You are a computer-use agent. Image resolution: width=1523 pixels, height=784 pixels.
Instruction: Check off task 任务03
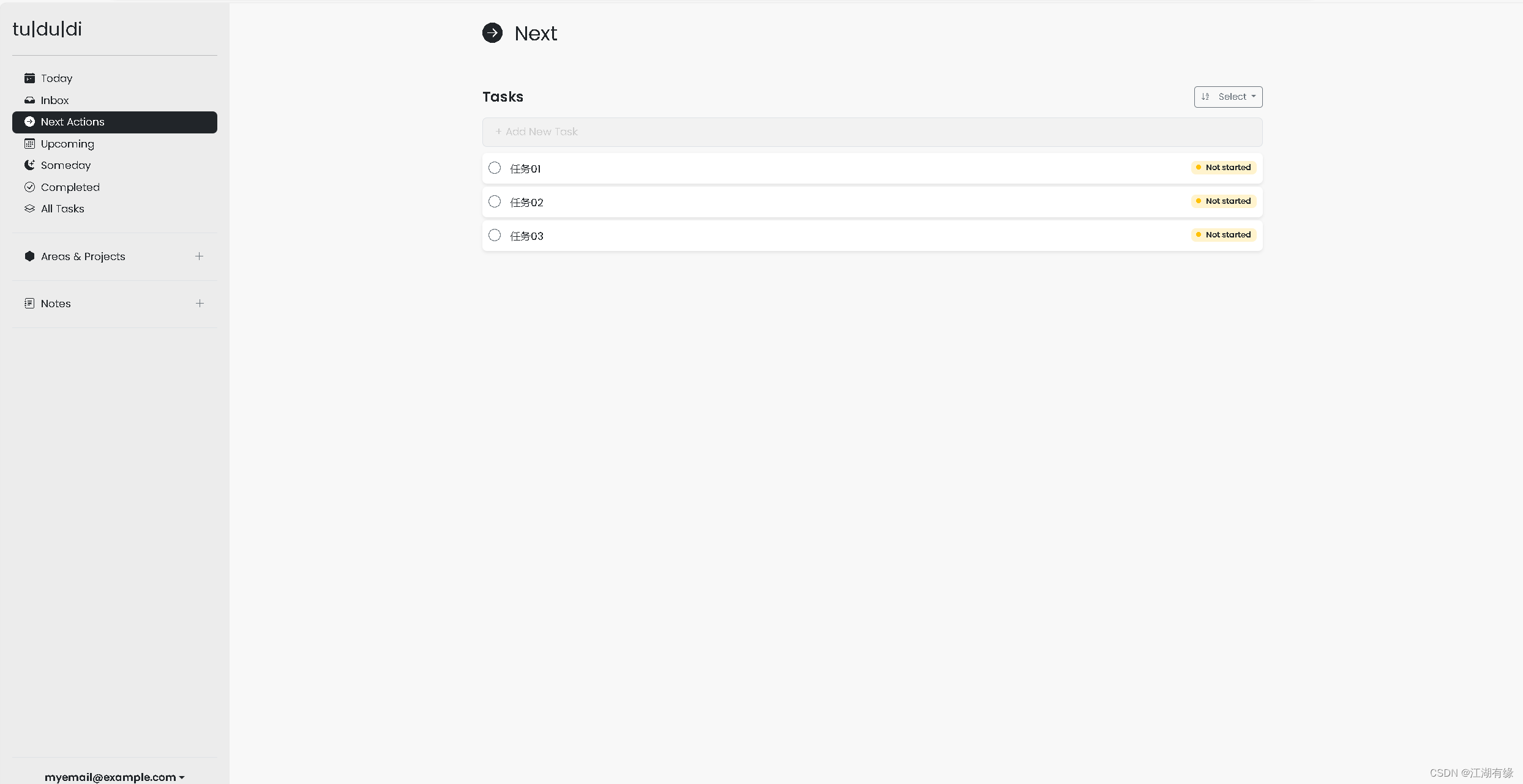tap(495, 236)
